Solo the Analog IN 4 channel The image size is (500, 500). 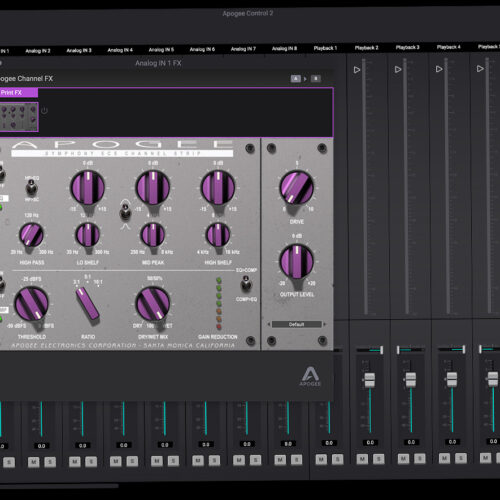[132, 461]
